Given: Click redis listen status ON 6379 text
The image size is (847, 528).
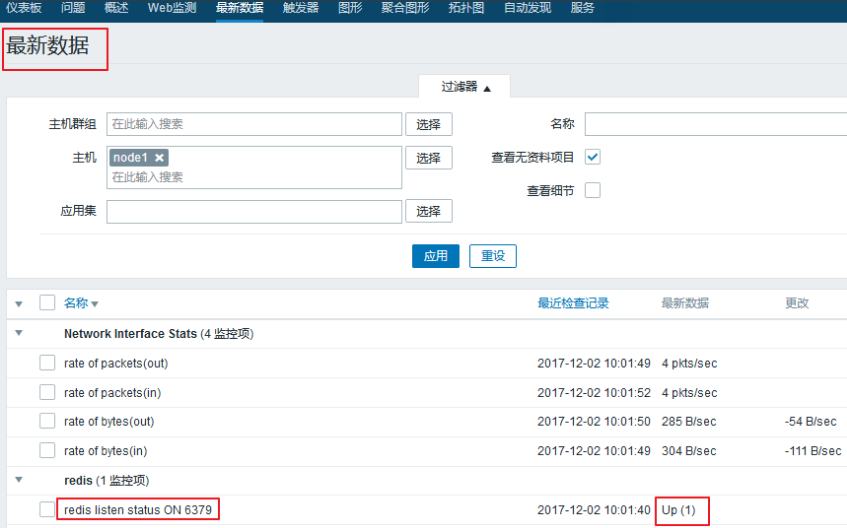Looking at the screenshot, I should tap(138, 510).
